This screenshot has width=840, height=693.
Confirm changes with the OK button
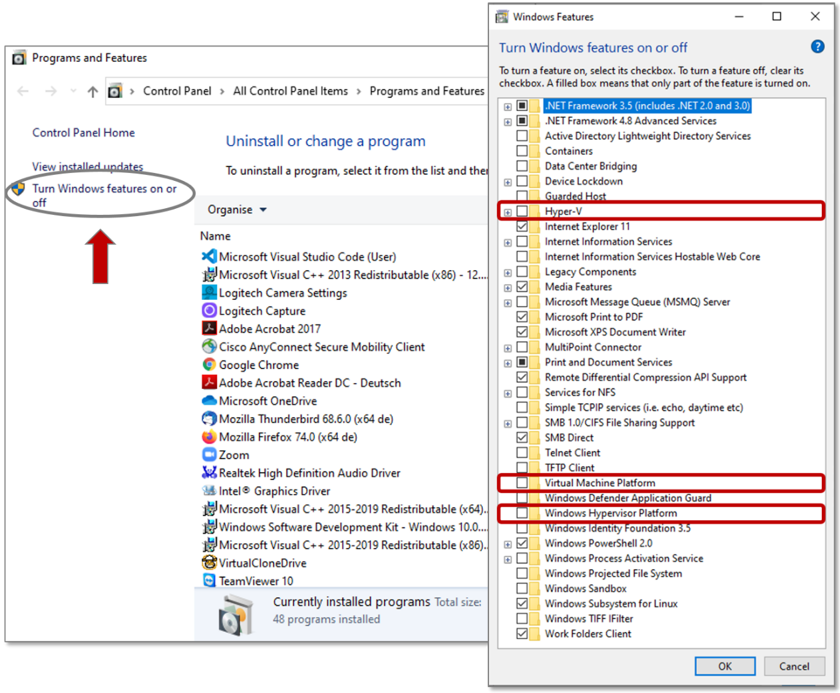(724, 666)
